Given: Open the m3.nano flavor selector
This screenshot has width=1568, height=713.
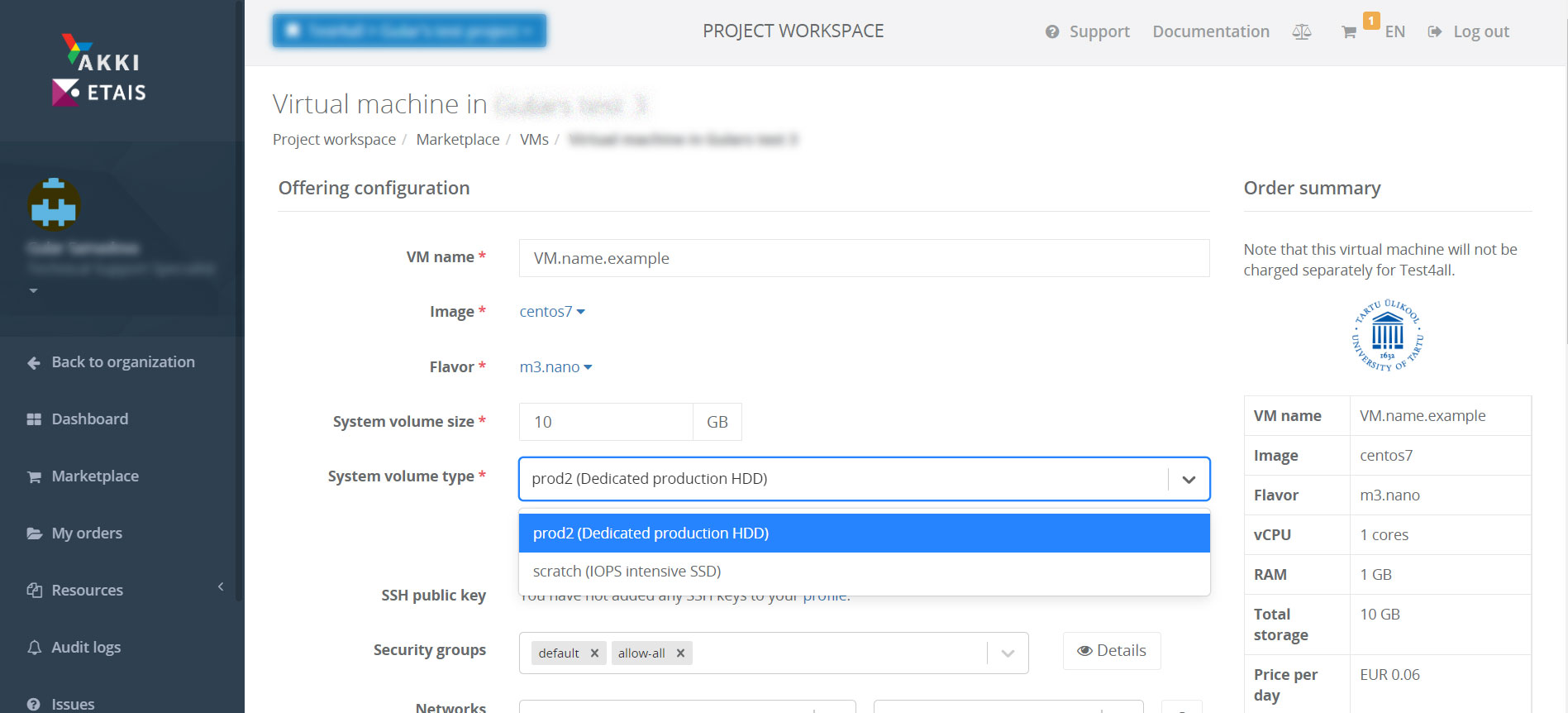Looking at the screenshot, I should click(555, 367).
